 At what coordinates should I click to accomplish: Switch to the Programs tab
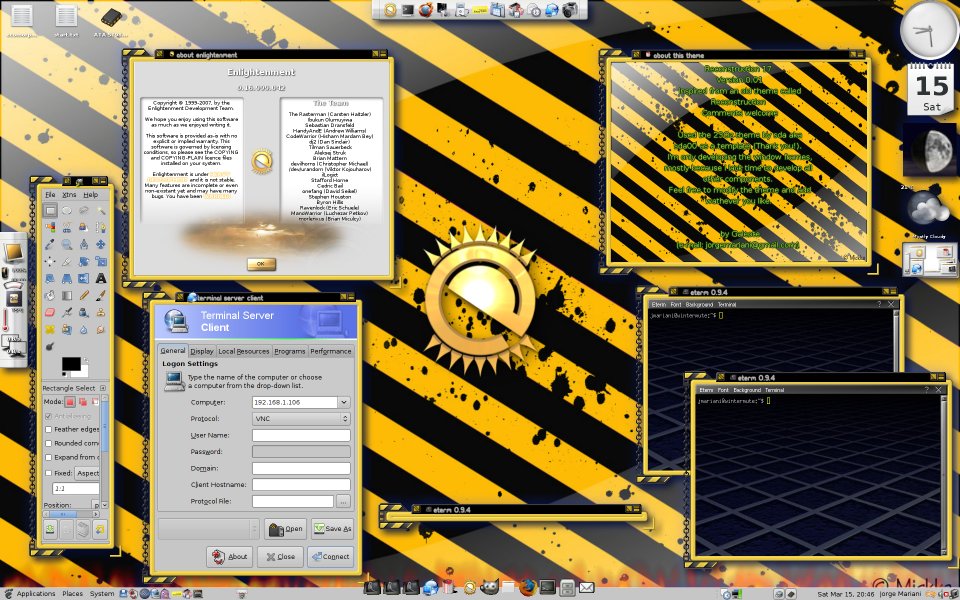tap(290, 351)
